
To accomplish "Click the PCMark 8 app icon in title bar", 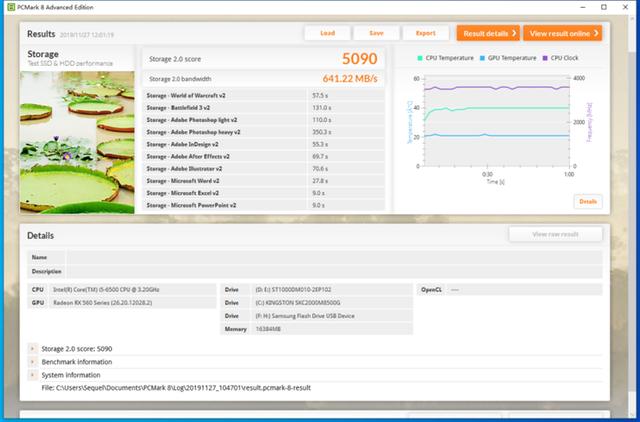I will (11, 7).
